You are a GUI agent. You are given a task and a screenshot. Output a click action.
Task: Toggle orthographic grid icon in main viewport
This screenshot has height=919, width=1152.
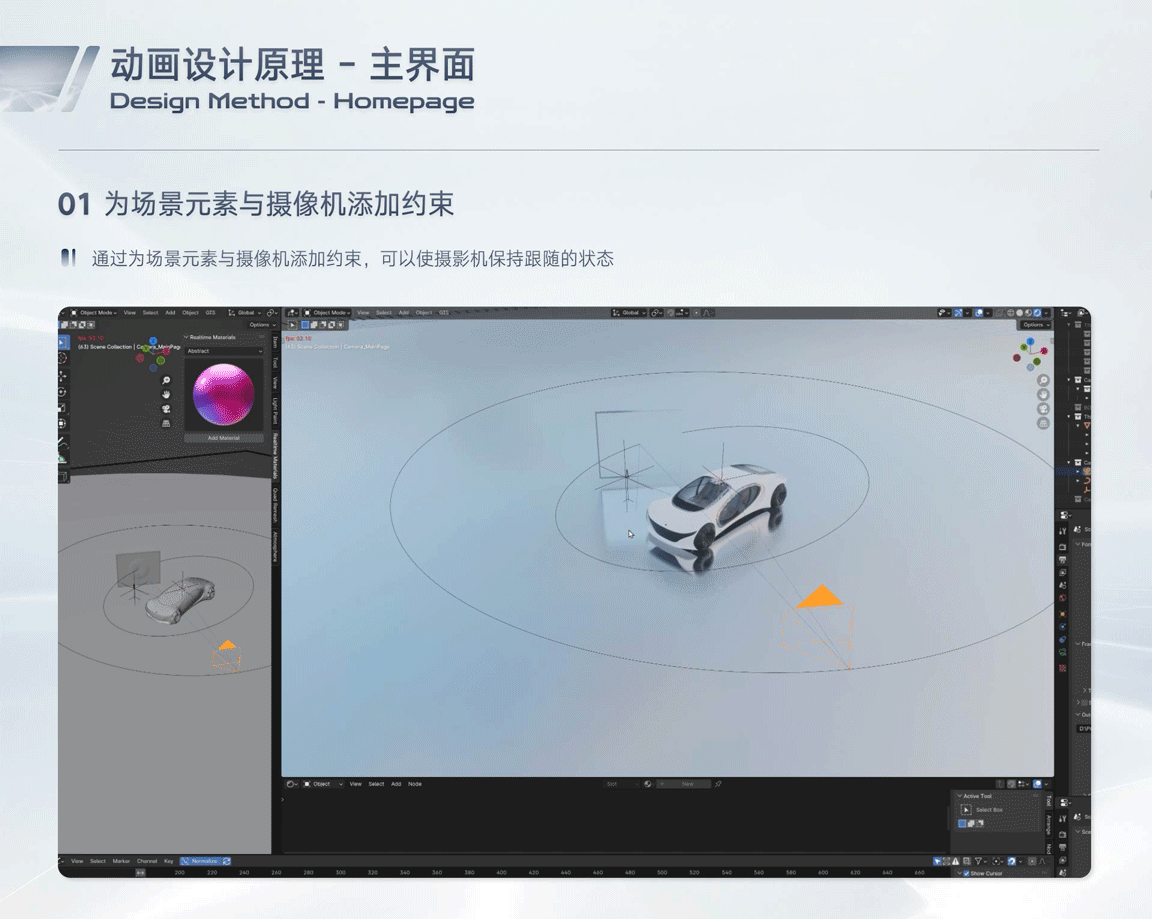(1043, 423)
